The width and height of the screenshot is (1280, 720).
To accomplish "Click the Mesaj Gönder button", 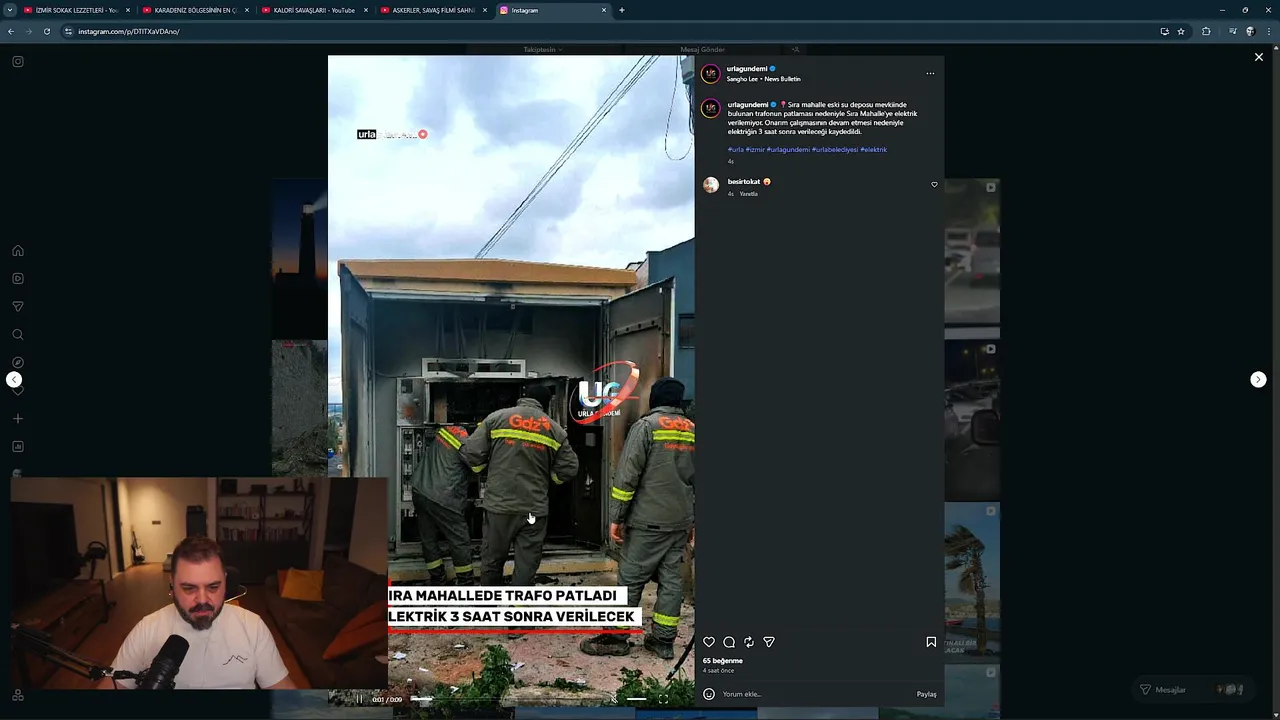I will [x=702, y=49].
